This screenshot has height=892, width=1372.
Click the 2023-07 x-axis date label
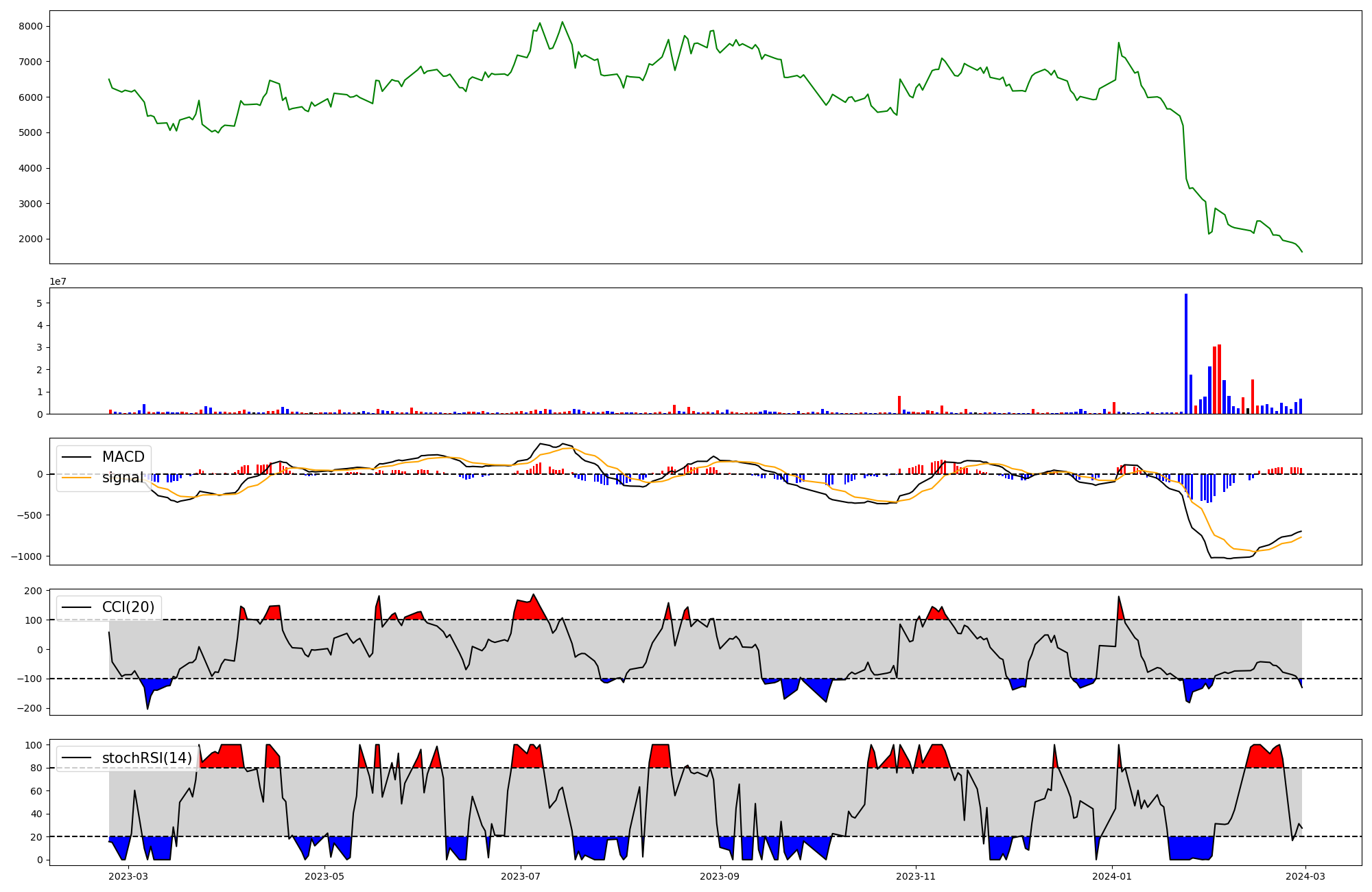point(520,876)
